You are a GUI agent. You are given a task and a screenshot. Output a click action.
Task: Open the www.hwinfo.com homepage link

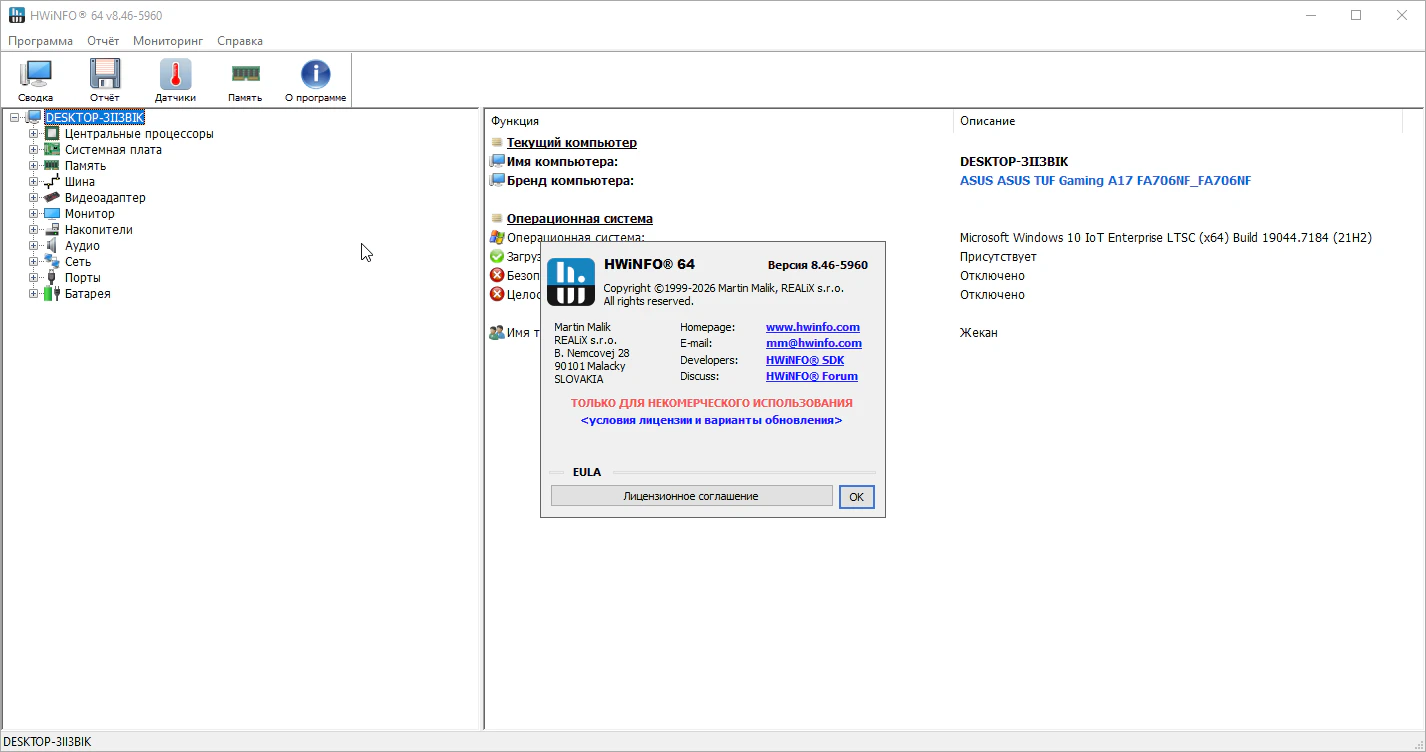click(812, 327)
